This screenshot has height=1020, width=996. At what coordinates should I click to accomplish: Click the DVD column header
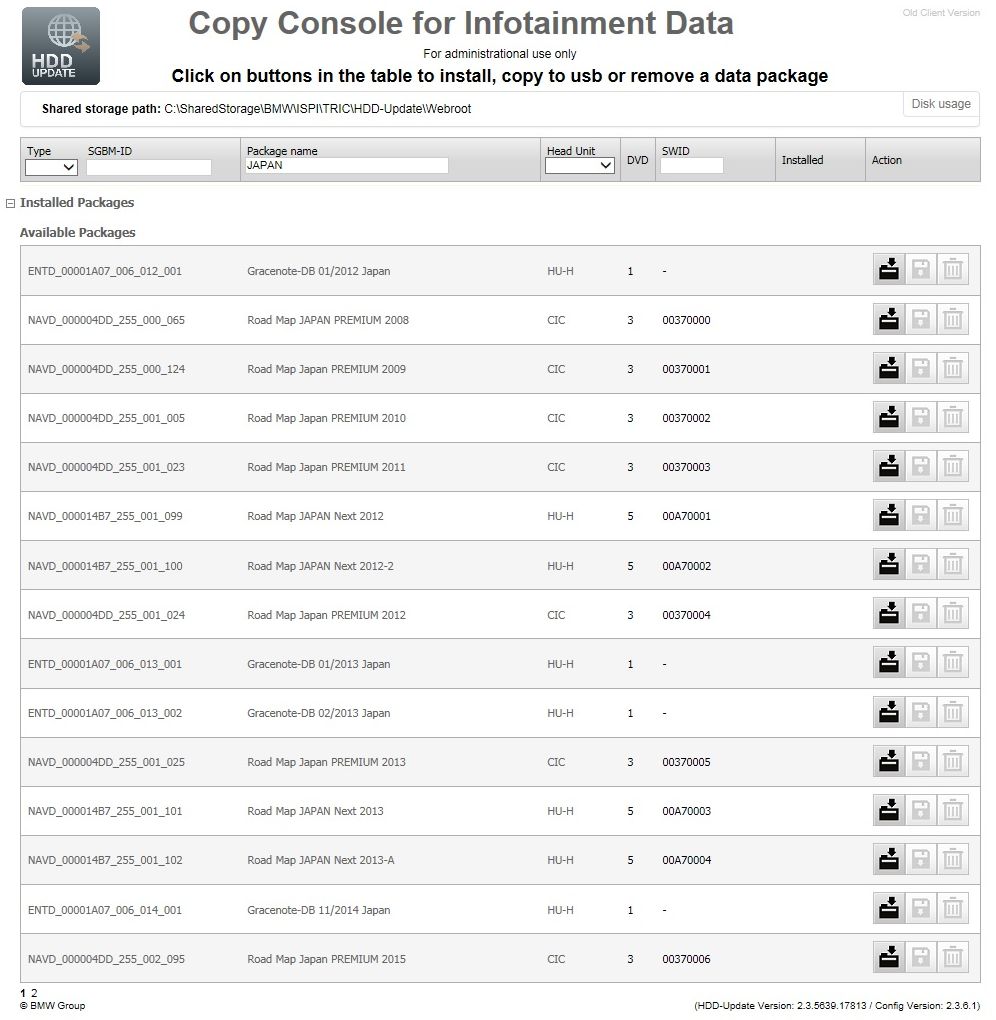(x=638, y=160)
